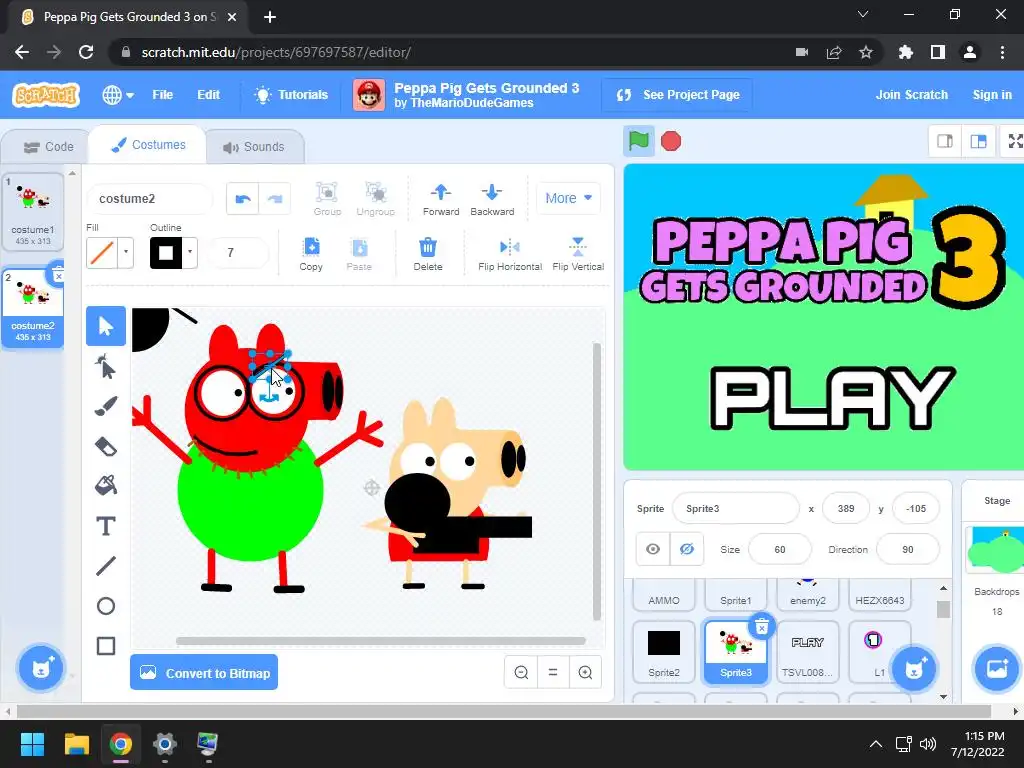Screen dimensions: 1024x768
Task: Flip selection Horizontal
Action: click(510, 254)
